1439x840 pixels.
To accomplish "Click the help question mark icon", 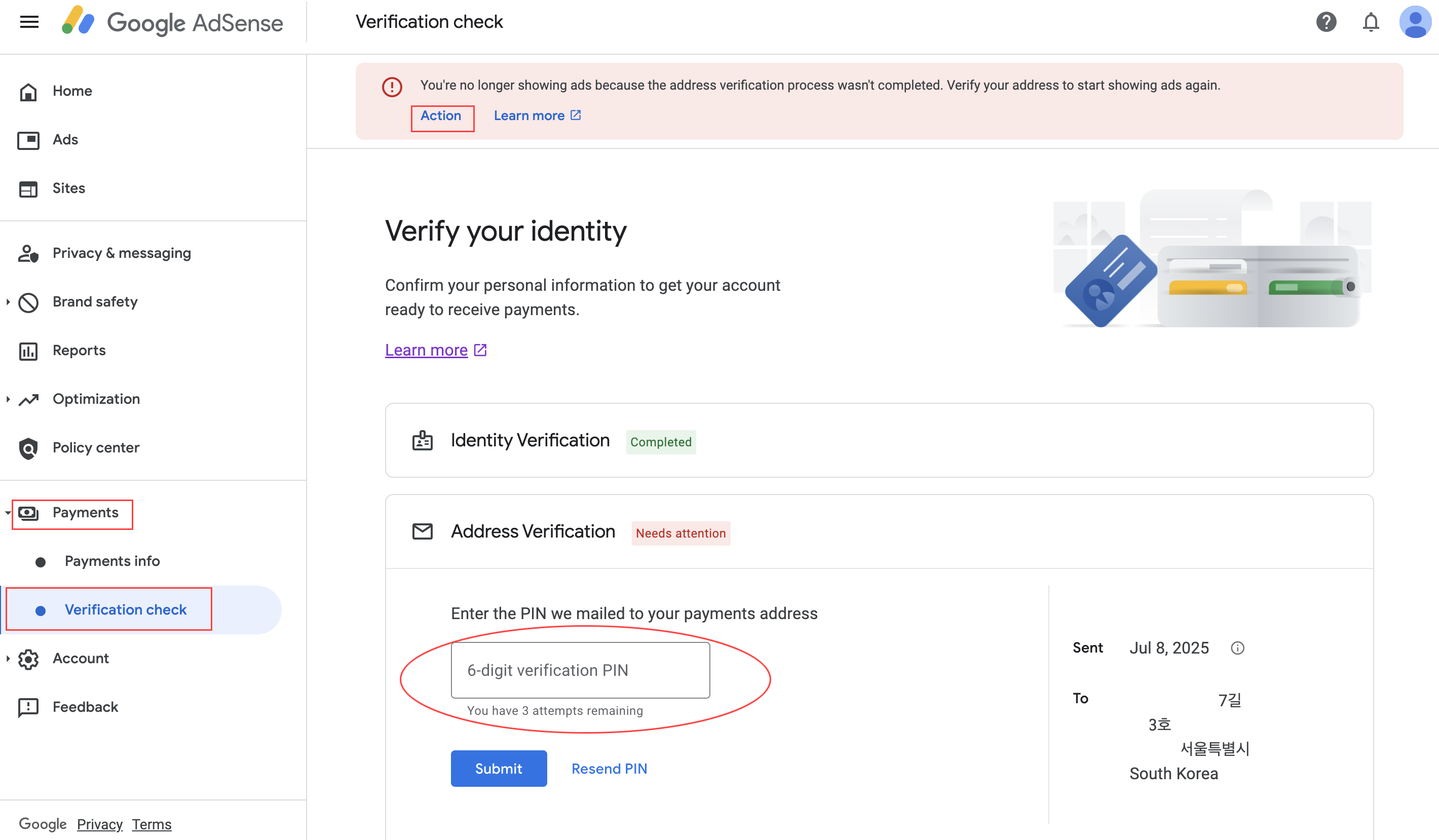I will point(1326,22).
